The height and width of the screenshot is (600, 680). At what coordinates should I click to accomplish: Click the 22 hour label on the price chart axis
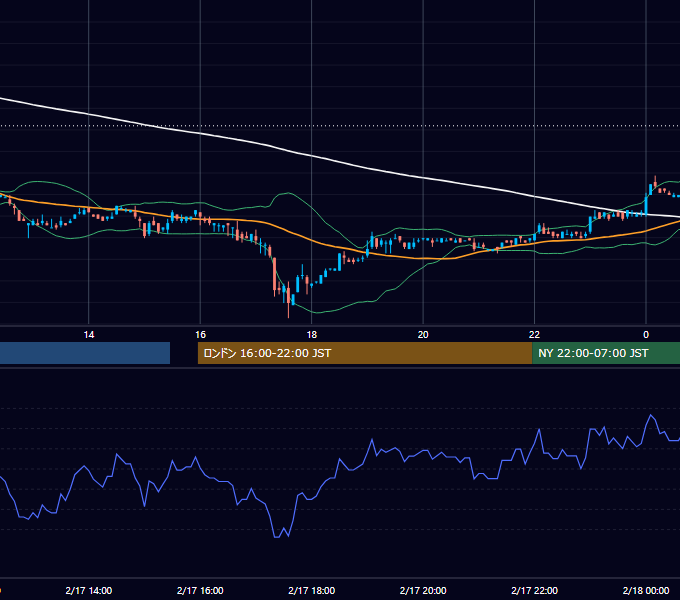point(534,335)
